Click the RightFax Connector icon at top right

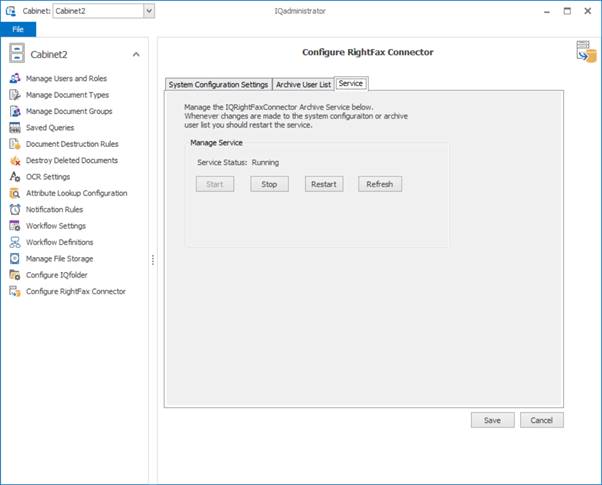point(586,51)
